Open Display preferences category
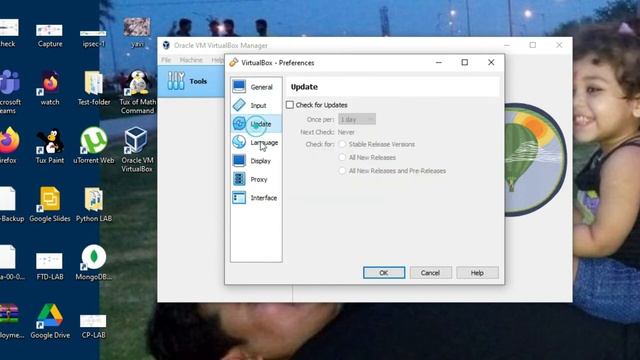The height and width of the screenshot is (360, 640). pyautogui.click(x=256, y=161)
